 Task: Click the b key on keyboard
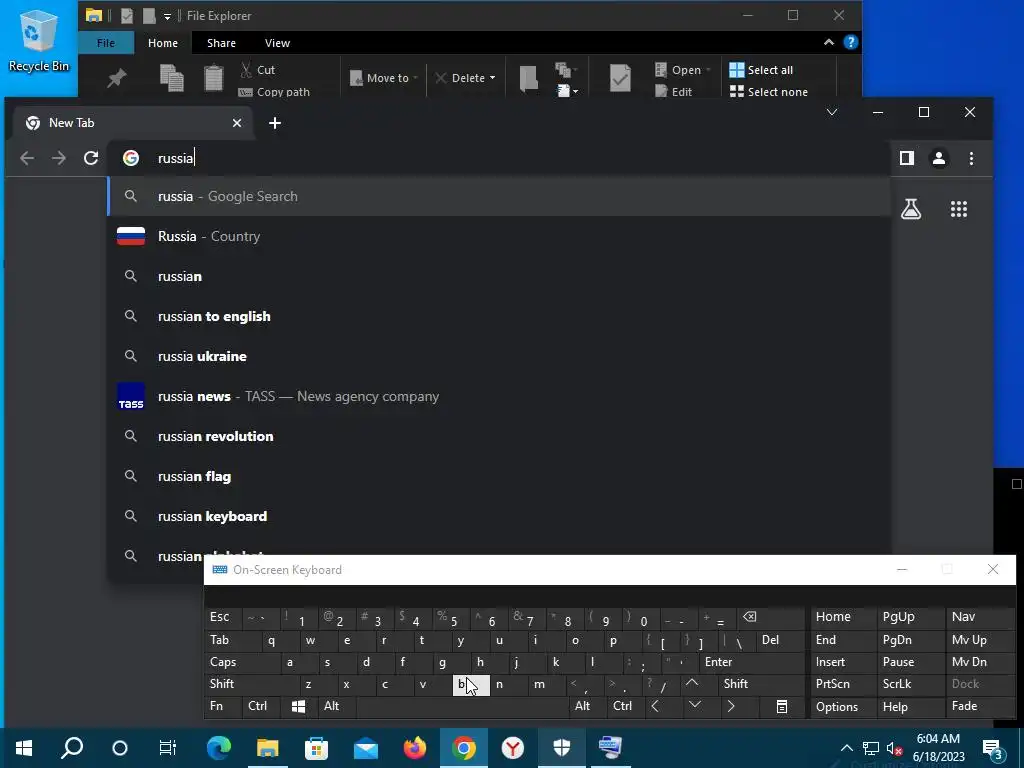[471, 684]
